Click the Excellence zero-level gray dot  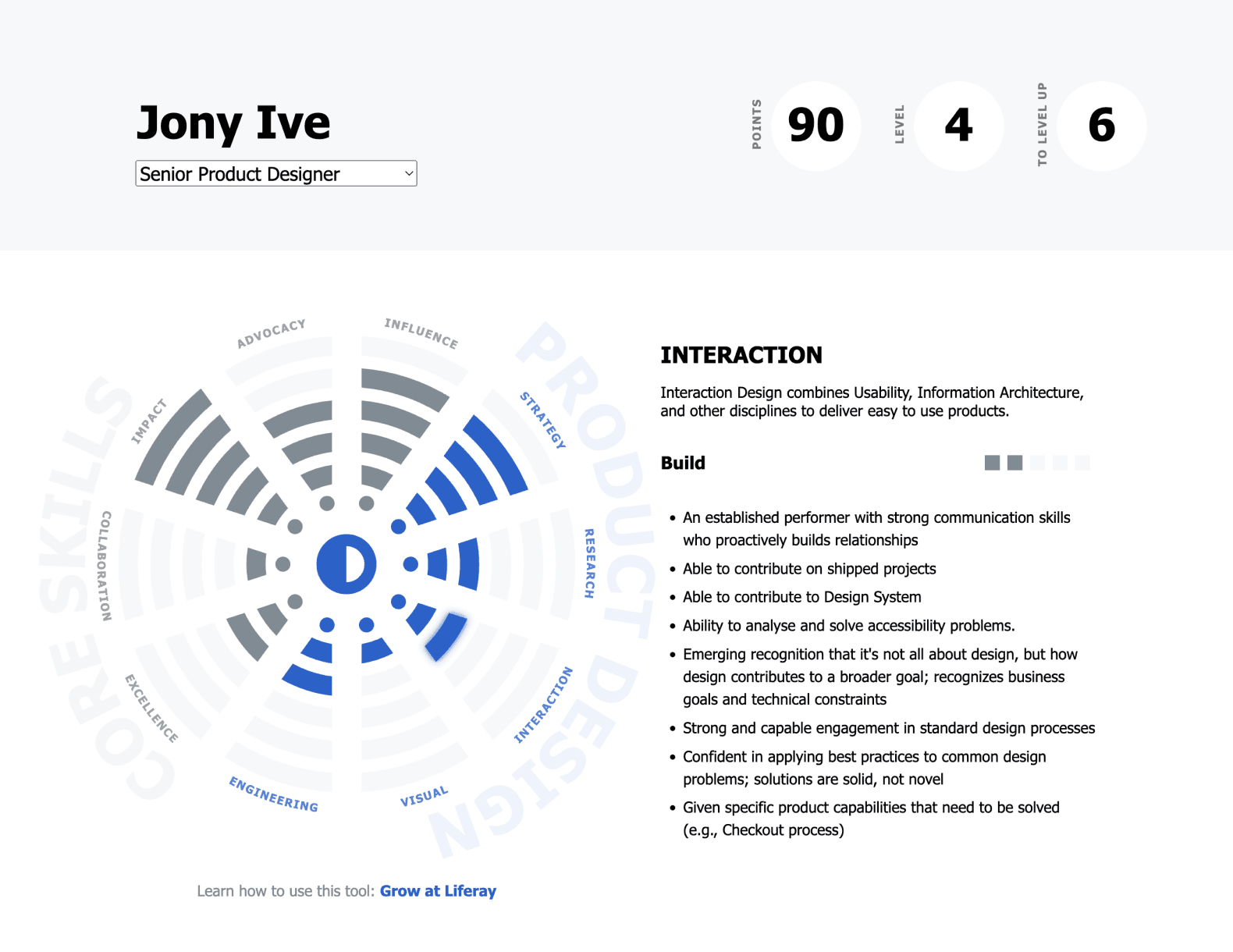[295, 602]
